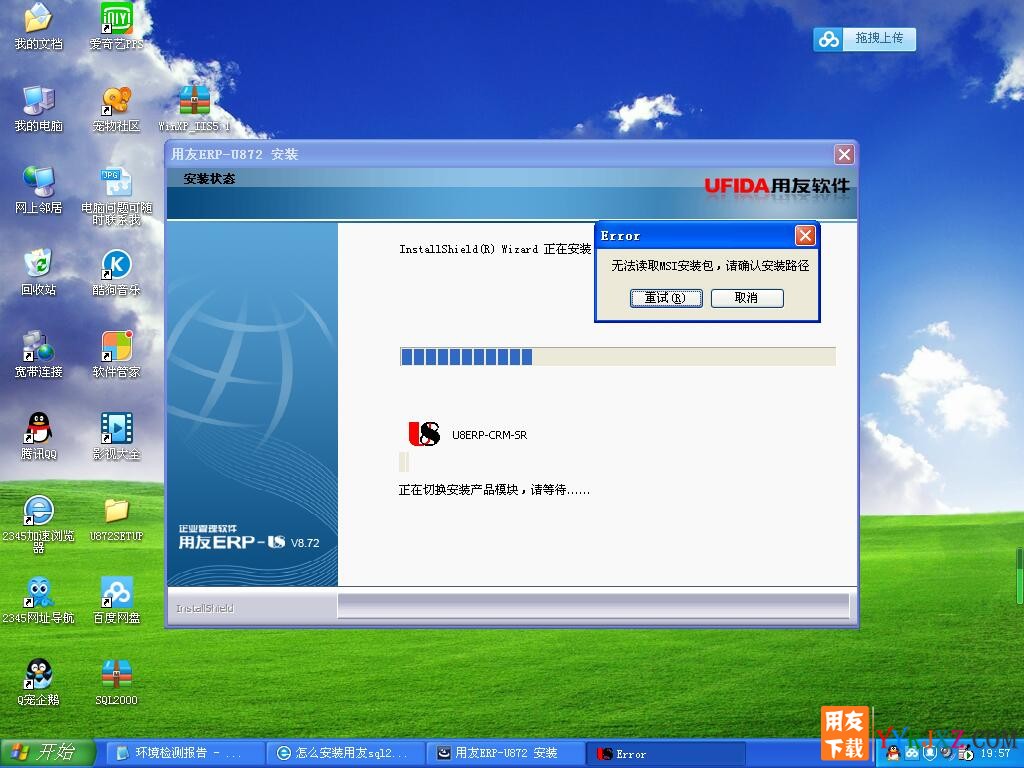Select the 回收站 recycle bin icon
Viewport: 1024px width, 768px height.
[39, 273]
